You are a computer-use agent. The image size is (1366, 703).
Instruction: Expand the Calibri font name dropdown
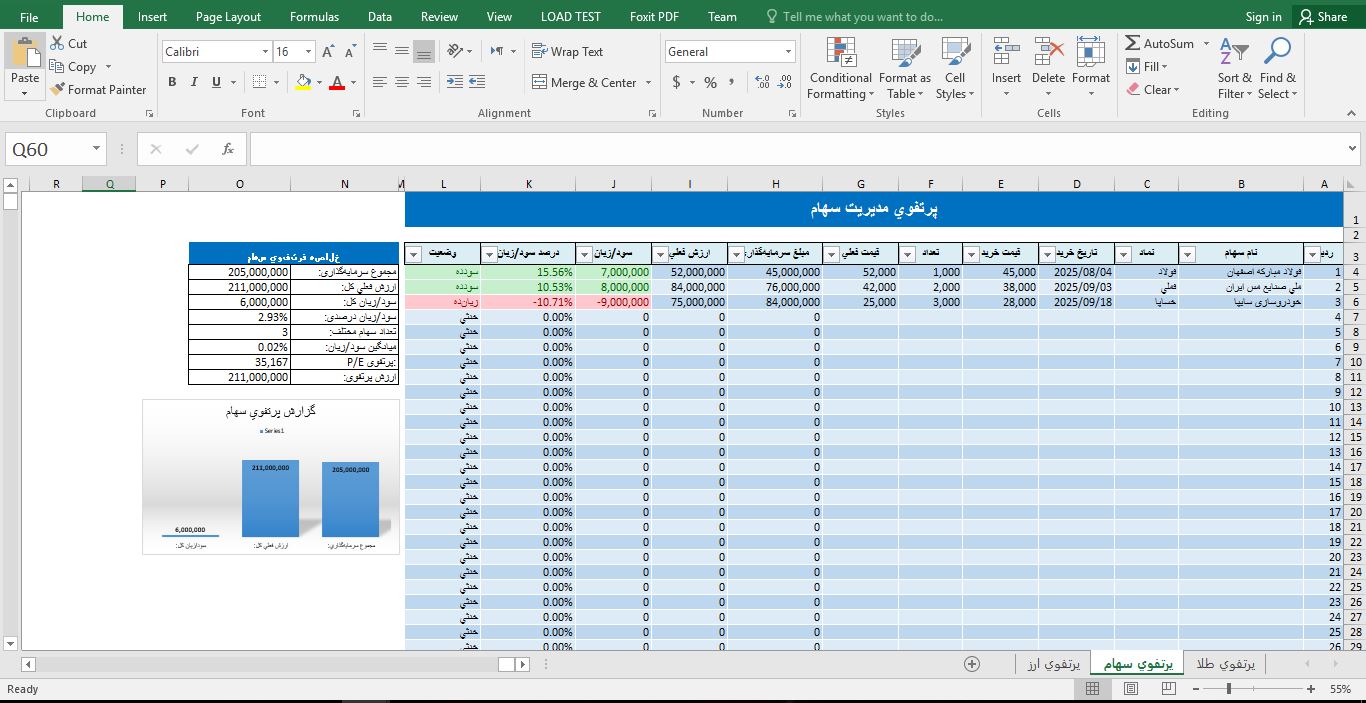coord(265,52)
